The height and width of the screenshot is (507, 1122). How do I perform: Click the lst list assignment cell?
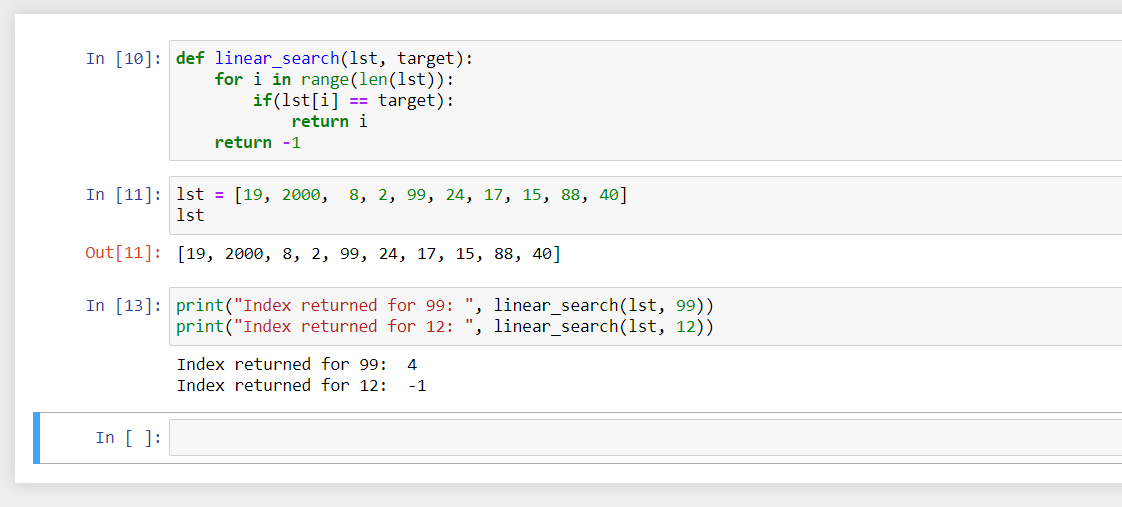645,205
